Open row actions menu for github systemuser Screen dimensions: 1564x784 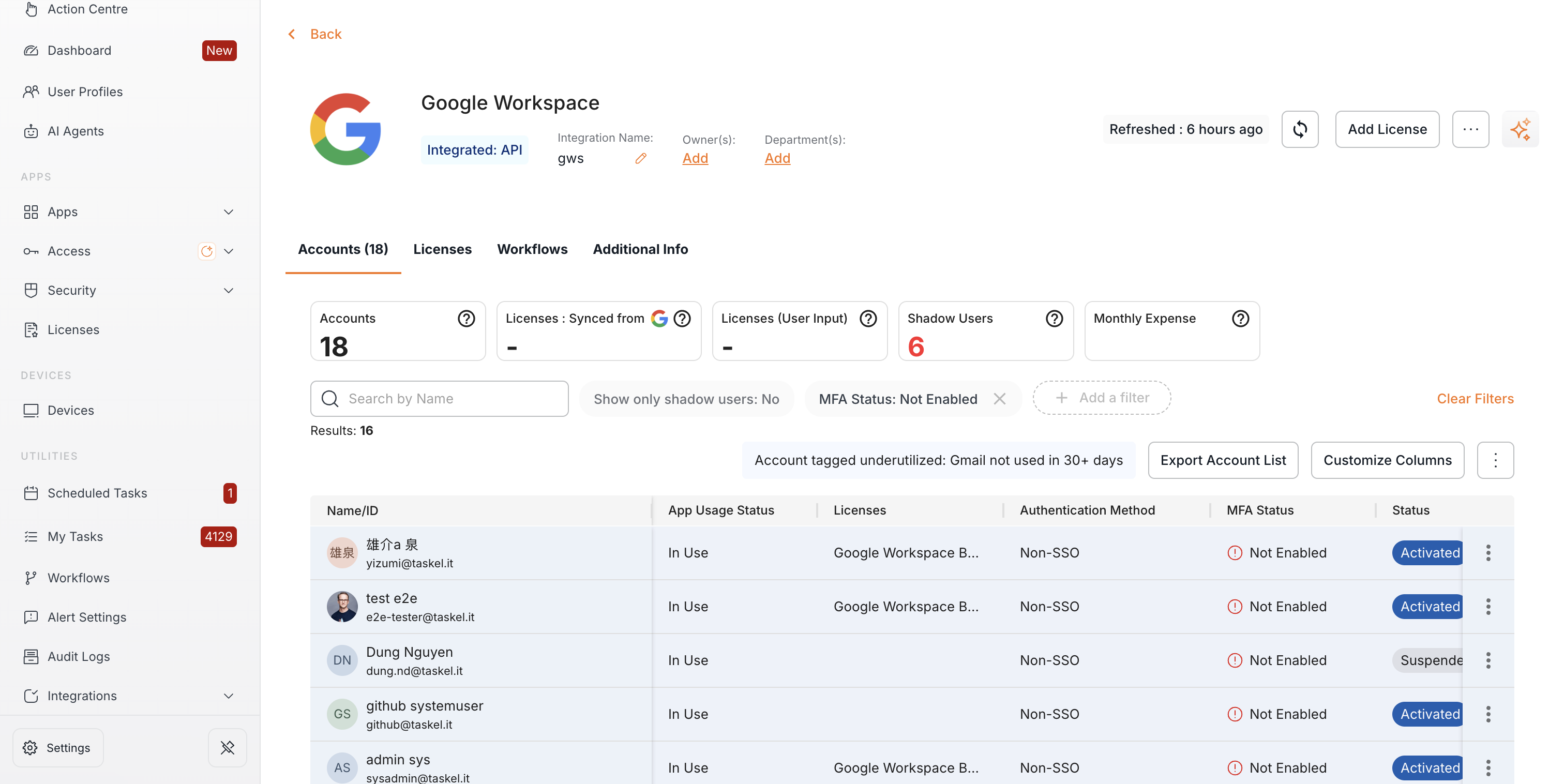[1488, 714]
